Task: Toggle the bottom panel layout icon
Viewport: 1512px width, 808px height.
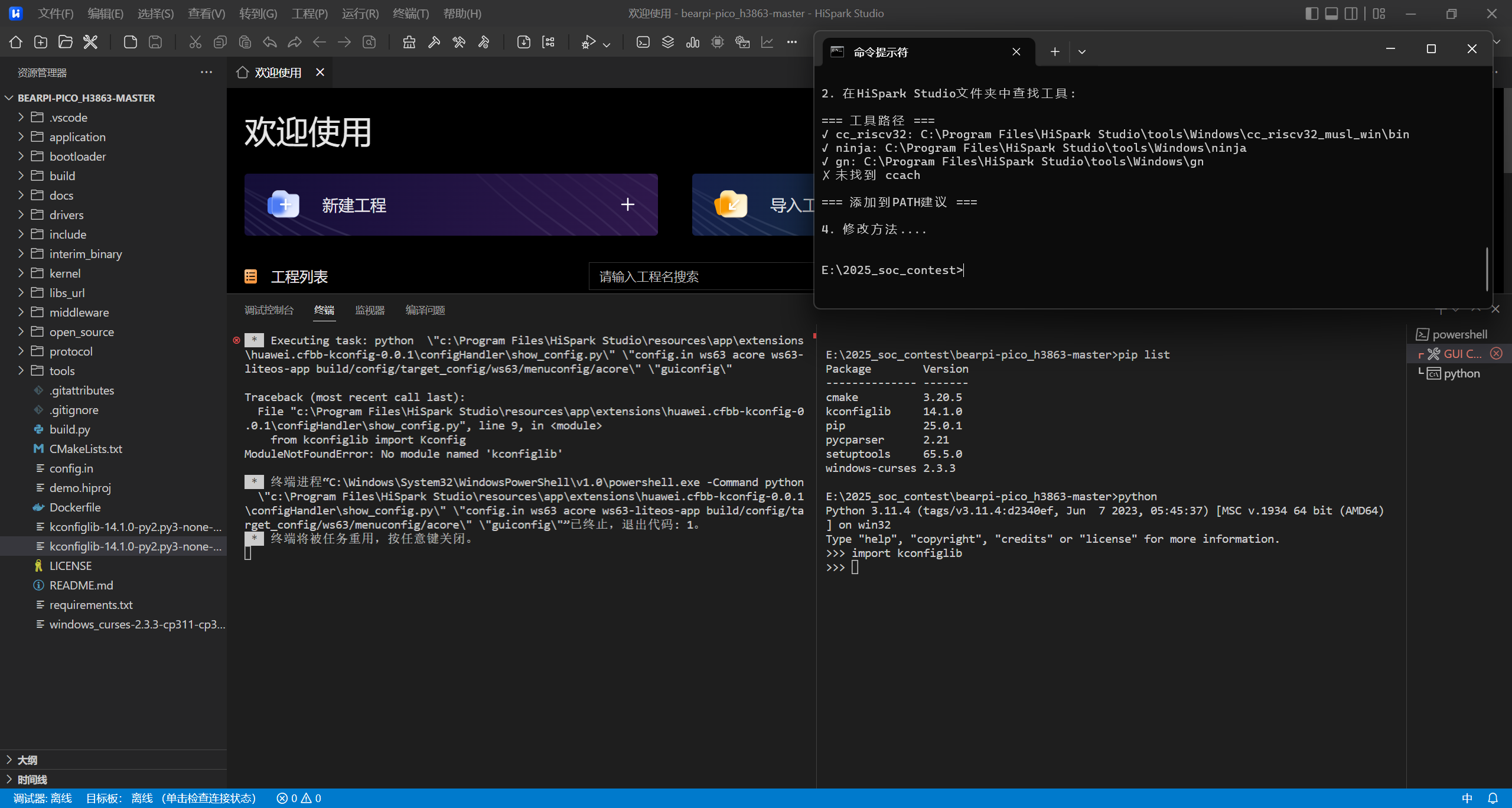Action: point(1331,14)
